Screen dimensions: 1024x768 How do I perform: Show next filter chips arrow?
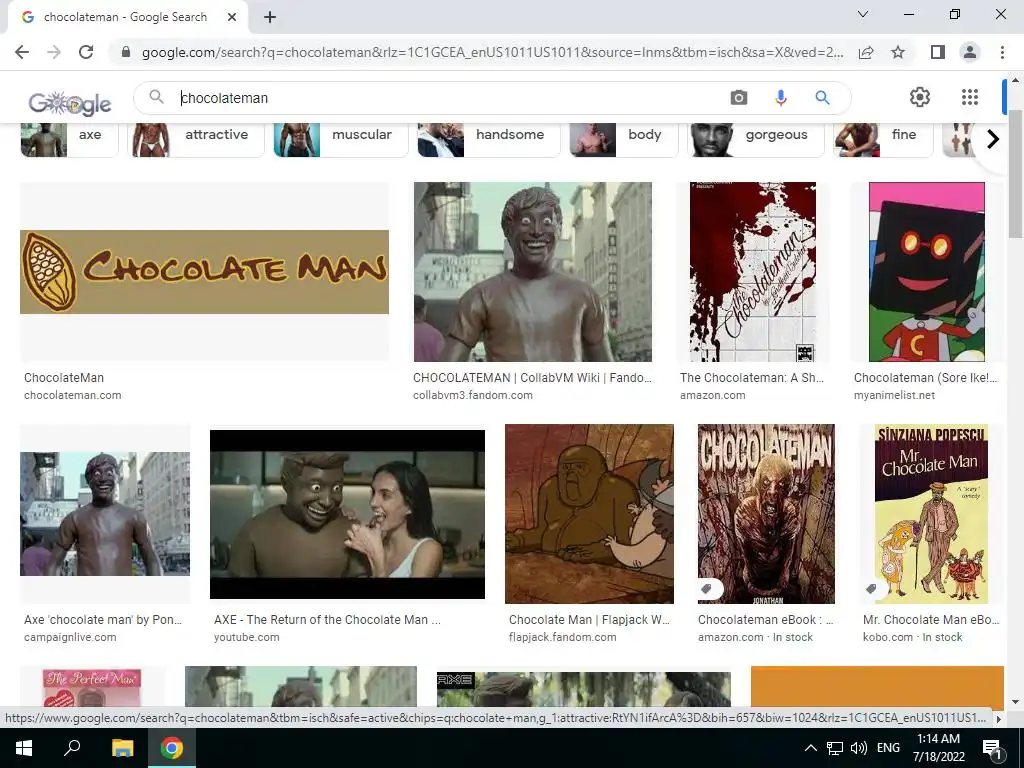(993, 139)
